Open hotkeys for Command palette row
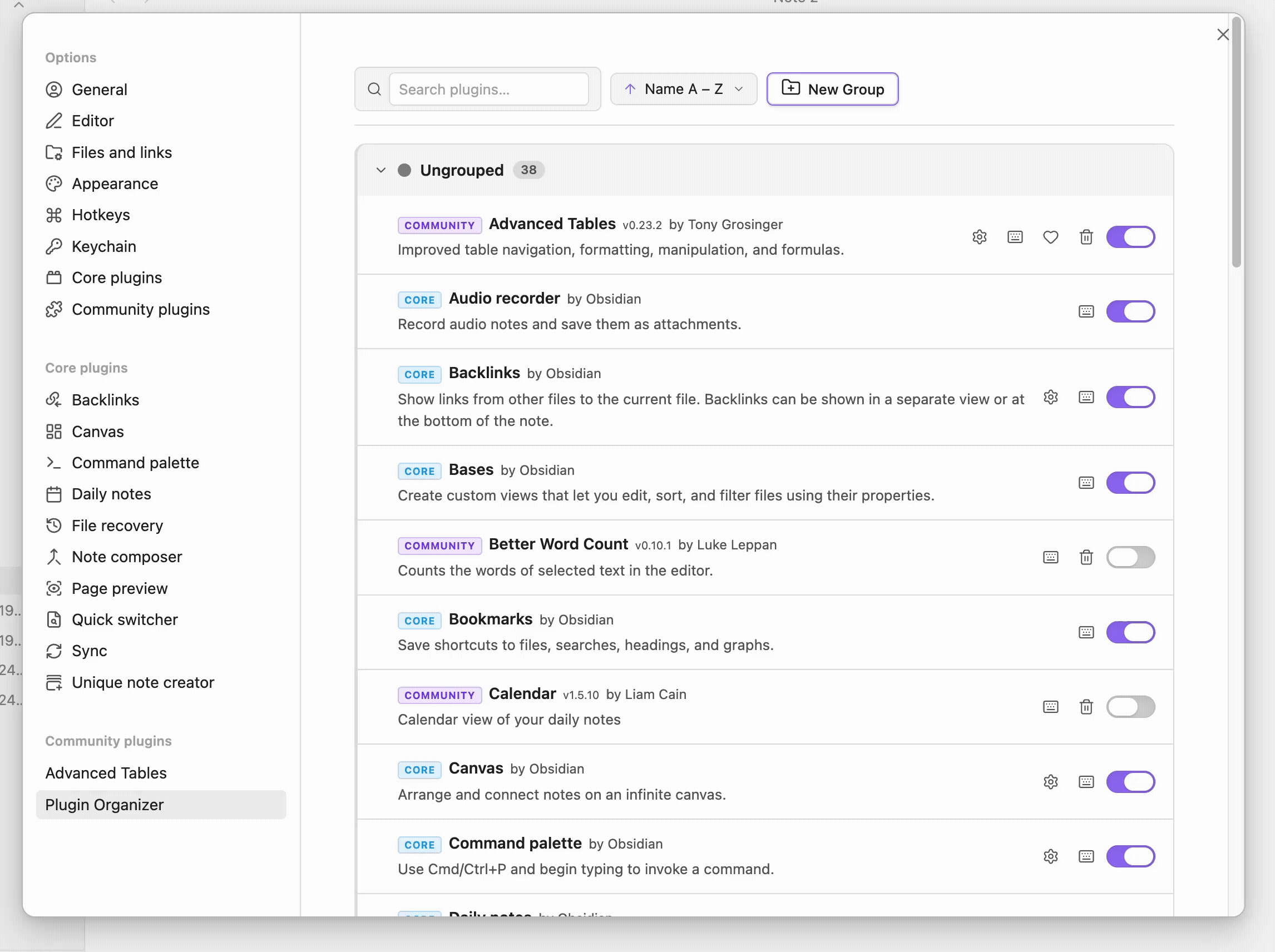The height and width of the screenshot is (952, 1275). coord(1086,856)
